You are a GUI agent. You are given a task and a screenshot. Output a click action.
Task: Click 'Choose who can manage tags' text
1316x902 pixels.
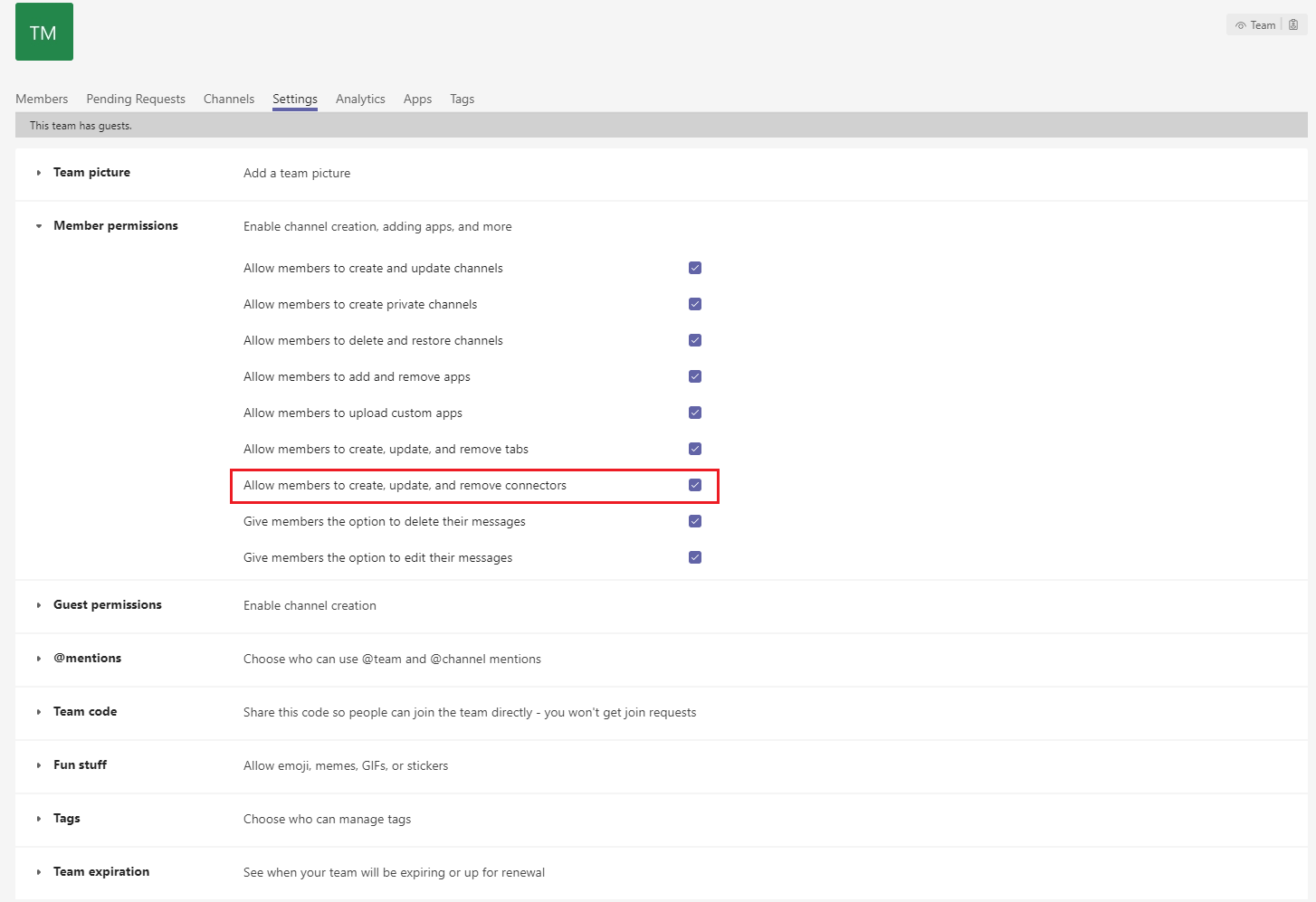(x=327, y=819)
